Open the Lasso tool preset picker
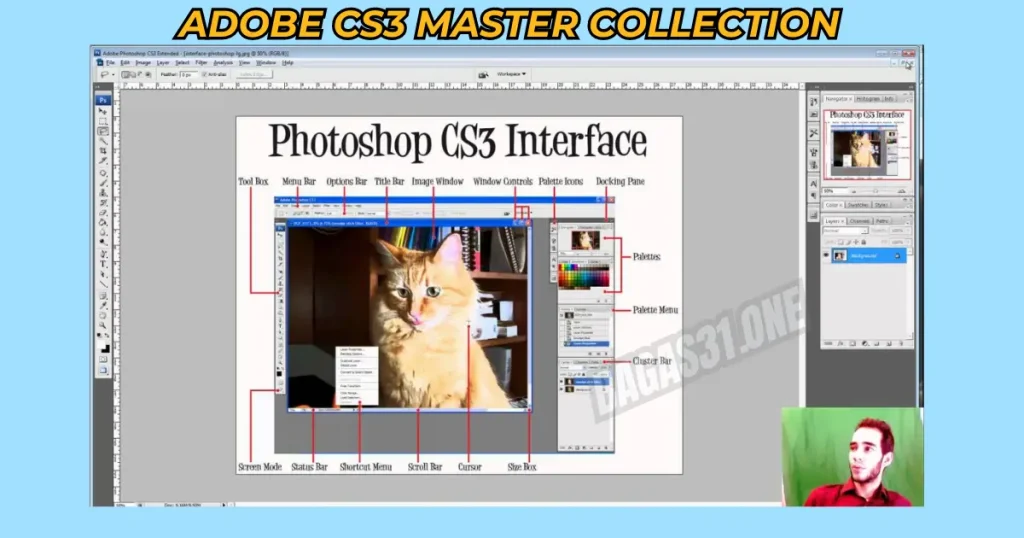This screenshot has height=538, width=1024. pos(106,74)
